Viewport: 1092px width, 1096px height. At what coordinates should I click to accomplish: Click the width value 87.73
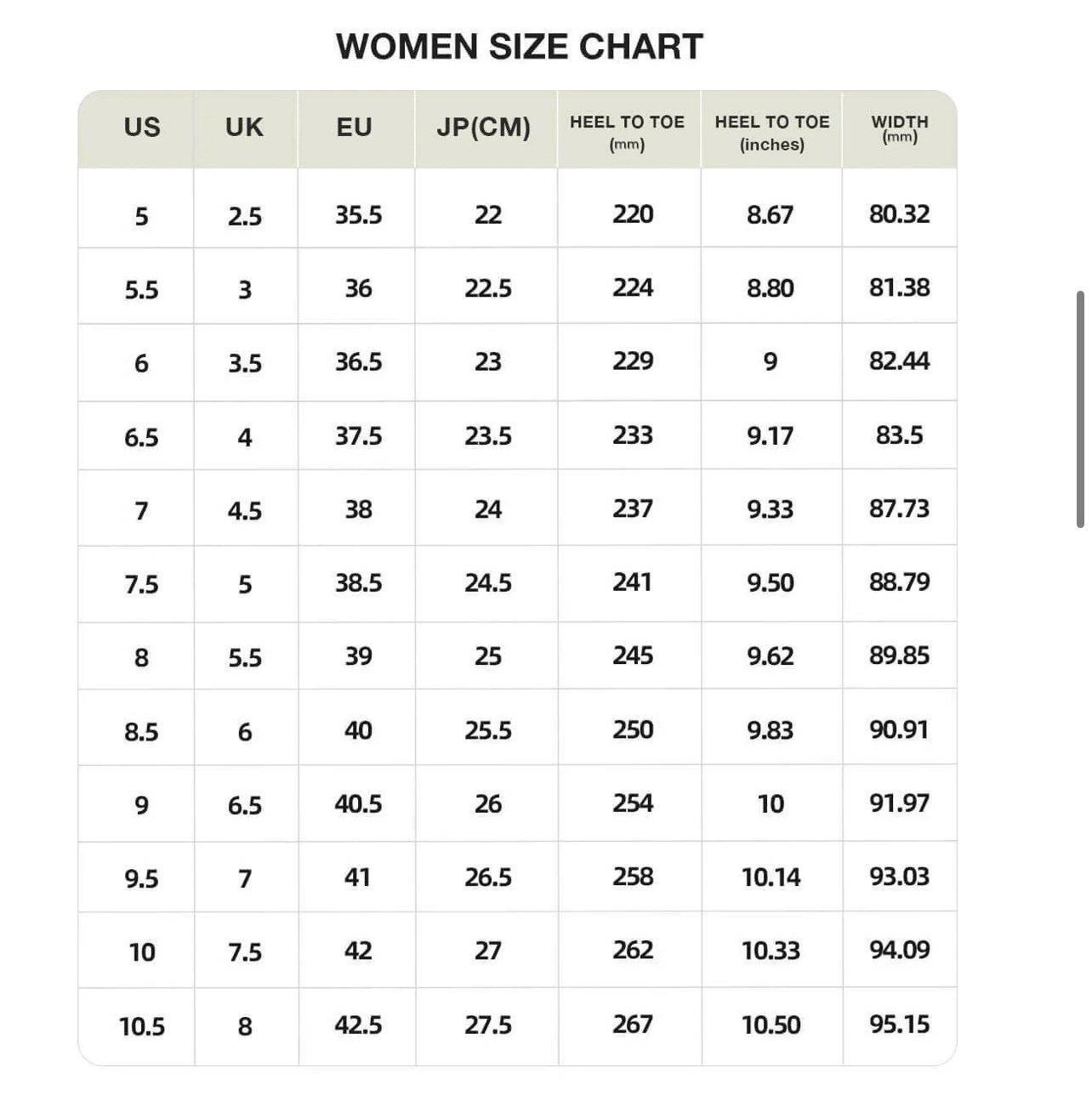tap(900, 508)
